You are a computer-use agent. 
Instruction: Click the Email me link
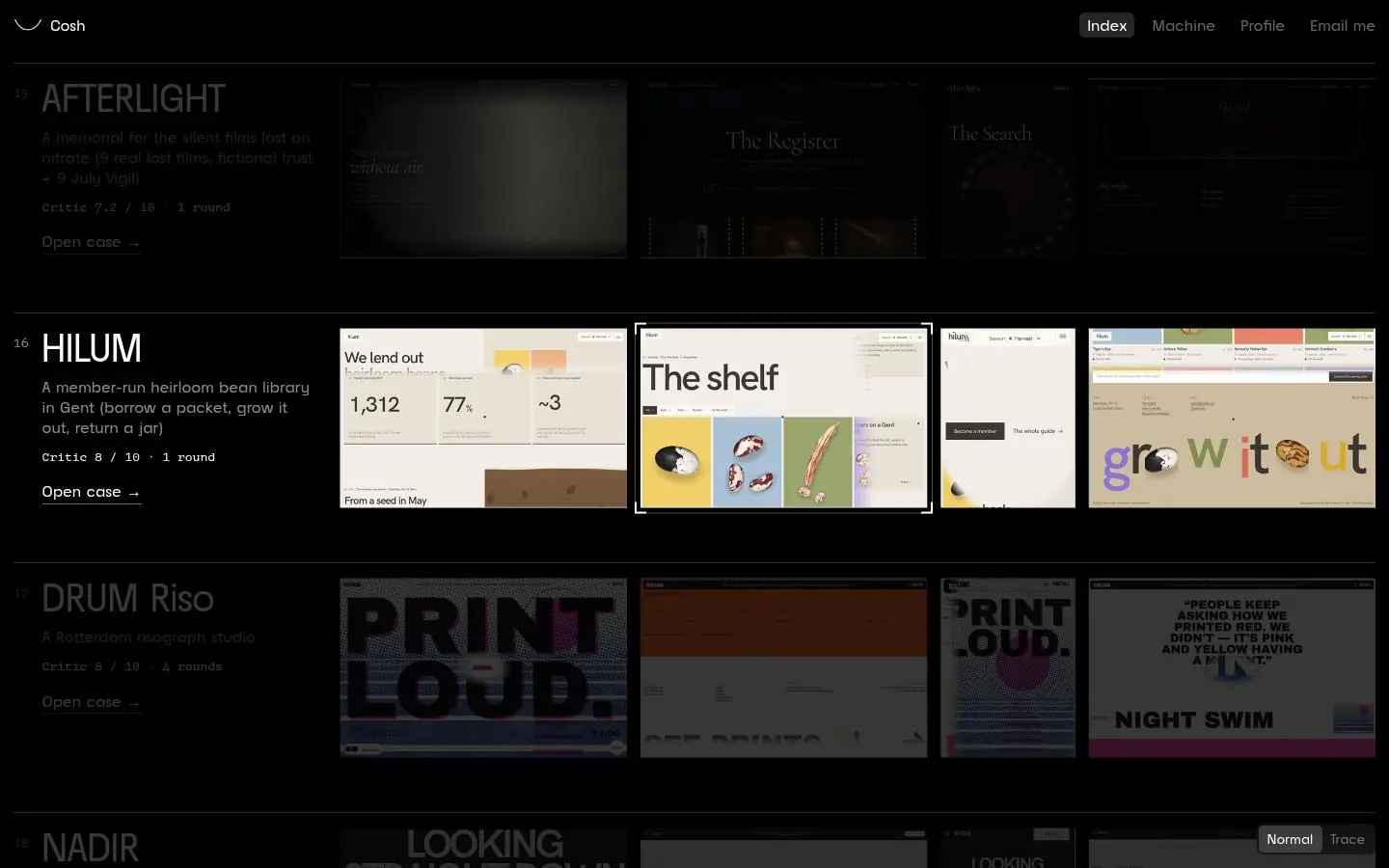click(1342, 26)
